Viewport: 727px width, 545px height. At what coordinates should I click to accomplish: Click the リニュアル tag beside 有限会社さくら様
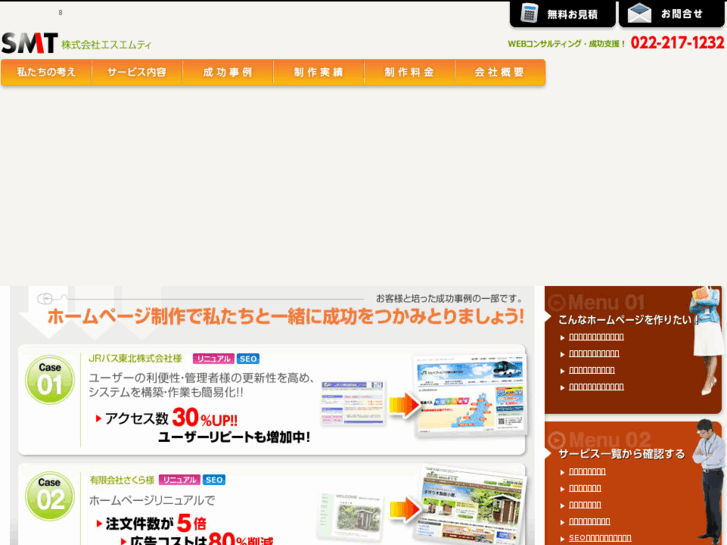(179, 480)
